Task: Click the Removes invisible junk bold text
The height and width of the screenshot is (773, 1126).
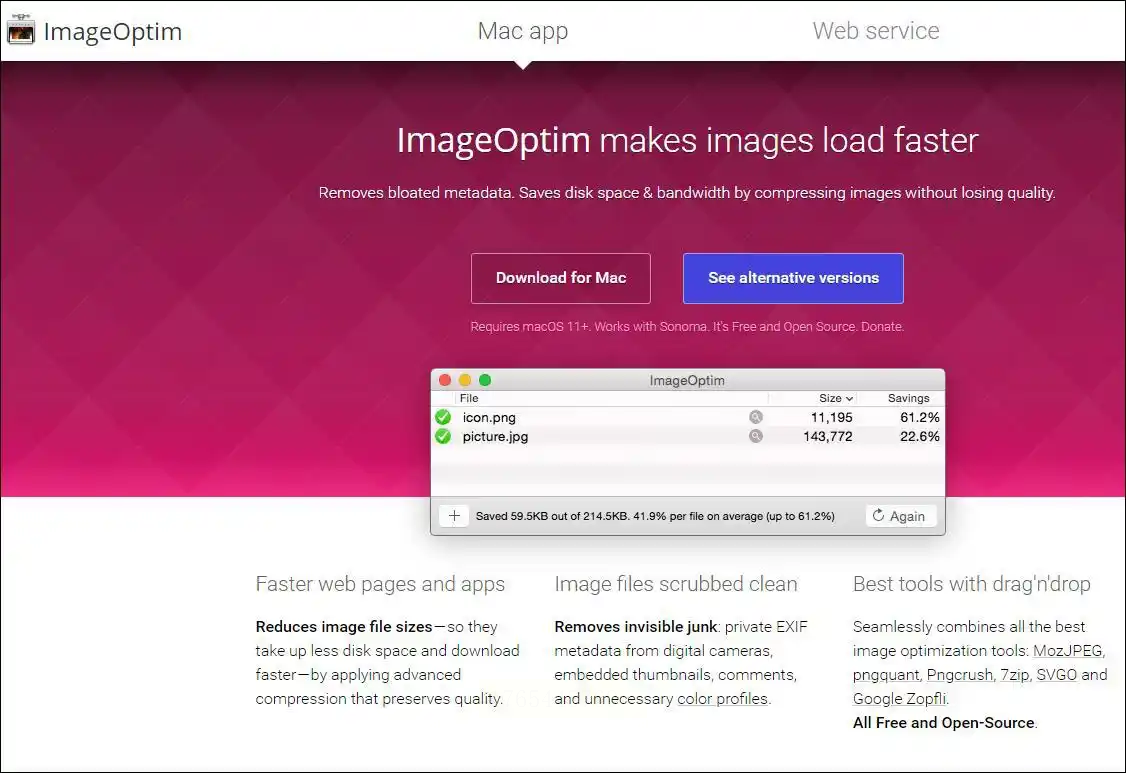Action: [x=636, y=627]
